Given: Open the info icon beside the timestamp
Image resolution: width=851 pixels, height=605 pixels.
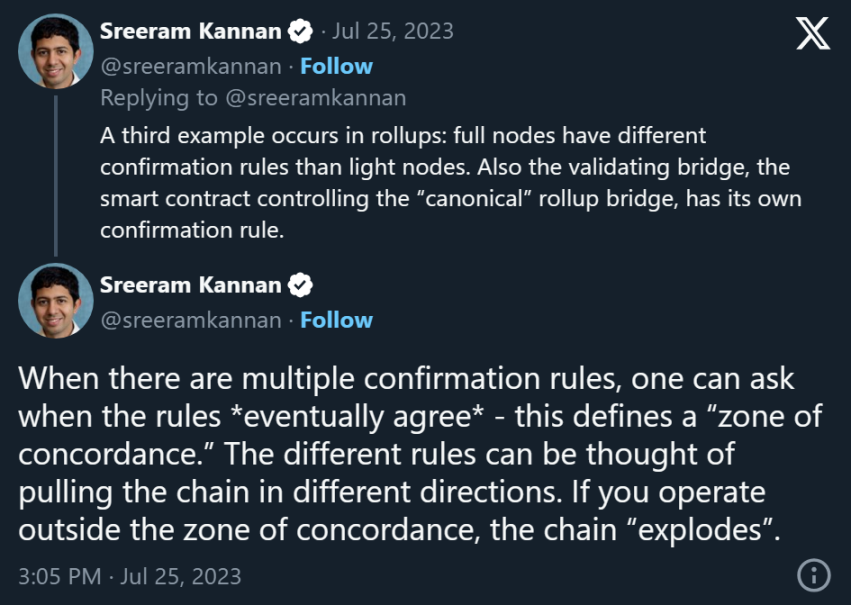Looking at the screenshot, I should pos(814,575).
